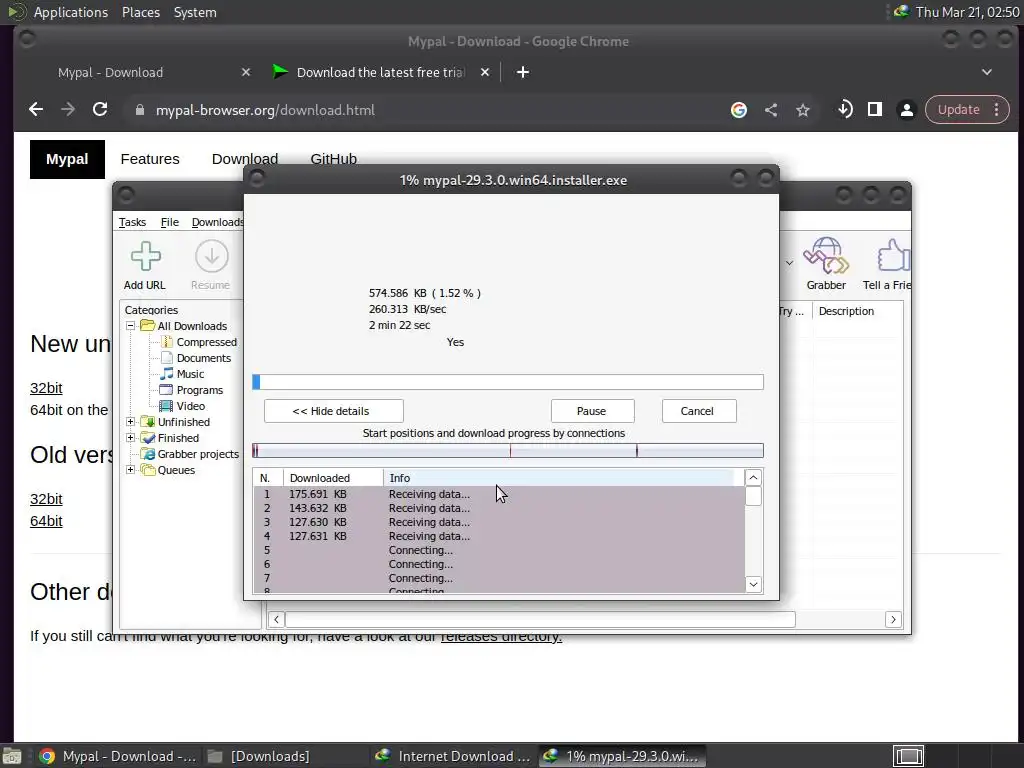This screenshot has width=1024, height=768.
Task: Click the Google icon in address bar
Action: [x=739, y=110]
